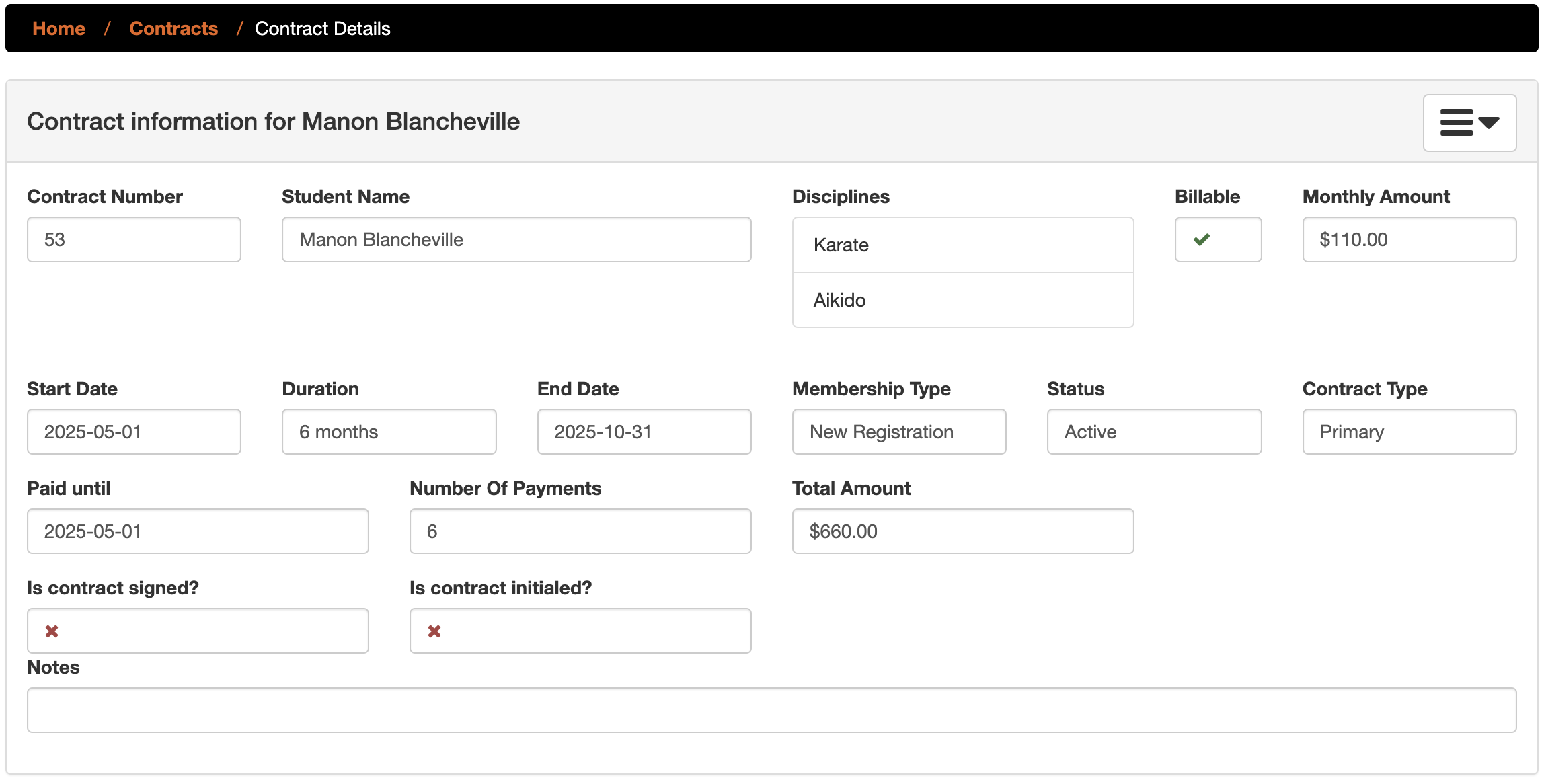This screenshot has width=1544, height=784.
Task: Click the Total Amount field
Action: [x=962, y=531]
